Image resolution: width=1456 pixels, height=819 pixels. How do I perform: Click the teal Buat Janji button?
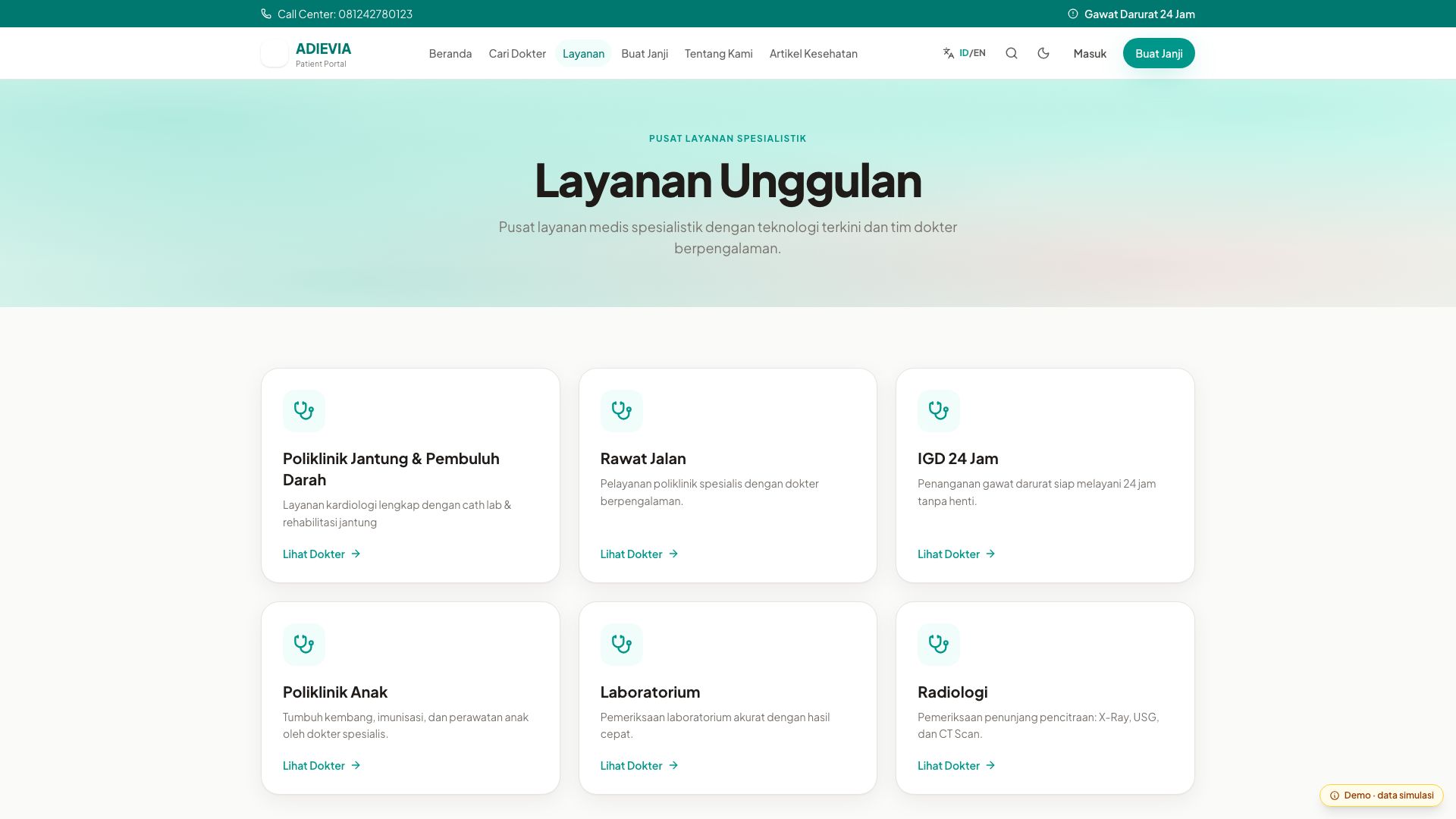tap(1159, 53)
